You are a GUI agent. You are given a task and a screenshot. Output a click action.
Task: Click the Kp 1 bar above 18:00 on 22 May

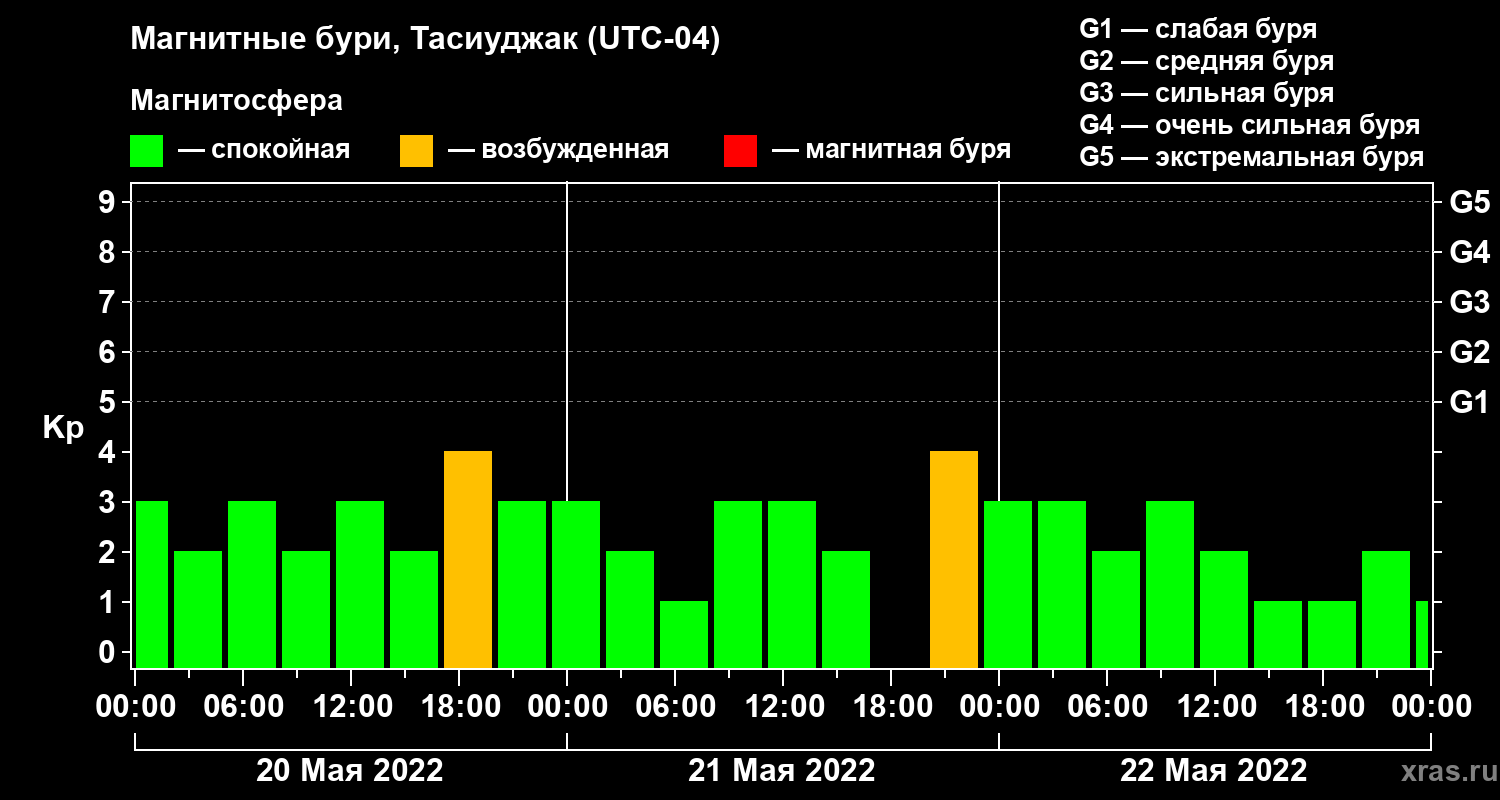(x=1332, y=635)
